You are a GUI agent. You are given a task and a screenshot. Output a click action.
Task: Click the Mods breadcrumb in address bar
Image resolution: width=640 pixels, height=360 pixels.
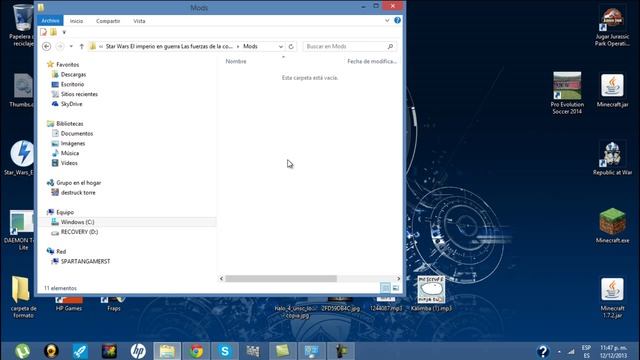point(250,47)
